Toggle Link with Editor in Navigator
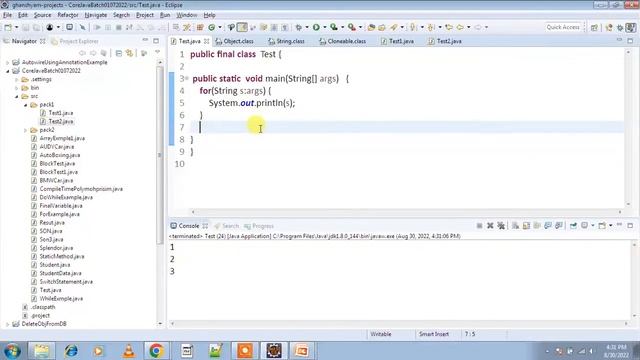The height and width of the screenshot is (360, 640). tap(129, 53)
